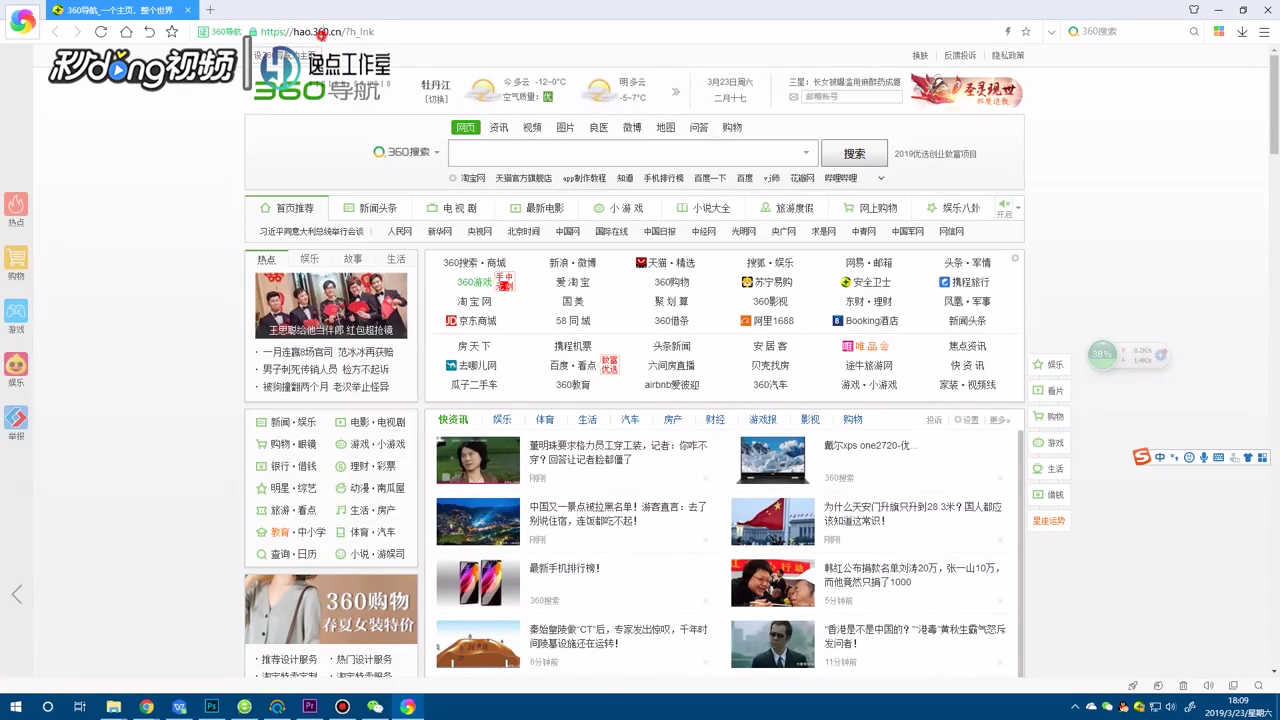Expand the navigation bar far-right arrow

(x=1019, y=208)
